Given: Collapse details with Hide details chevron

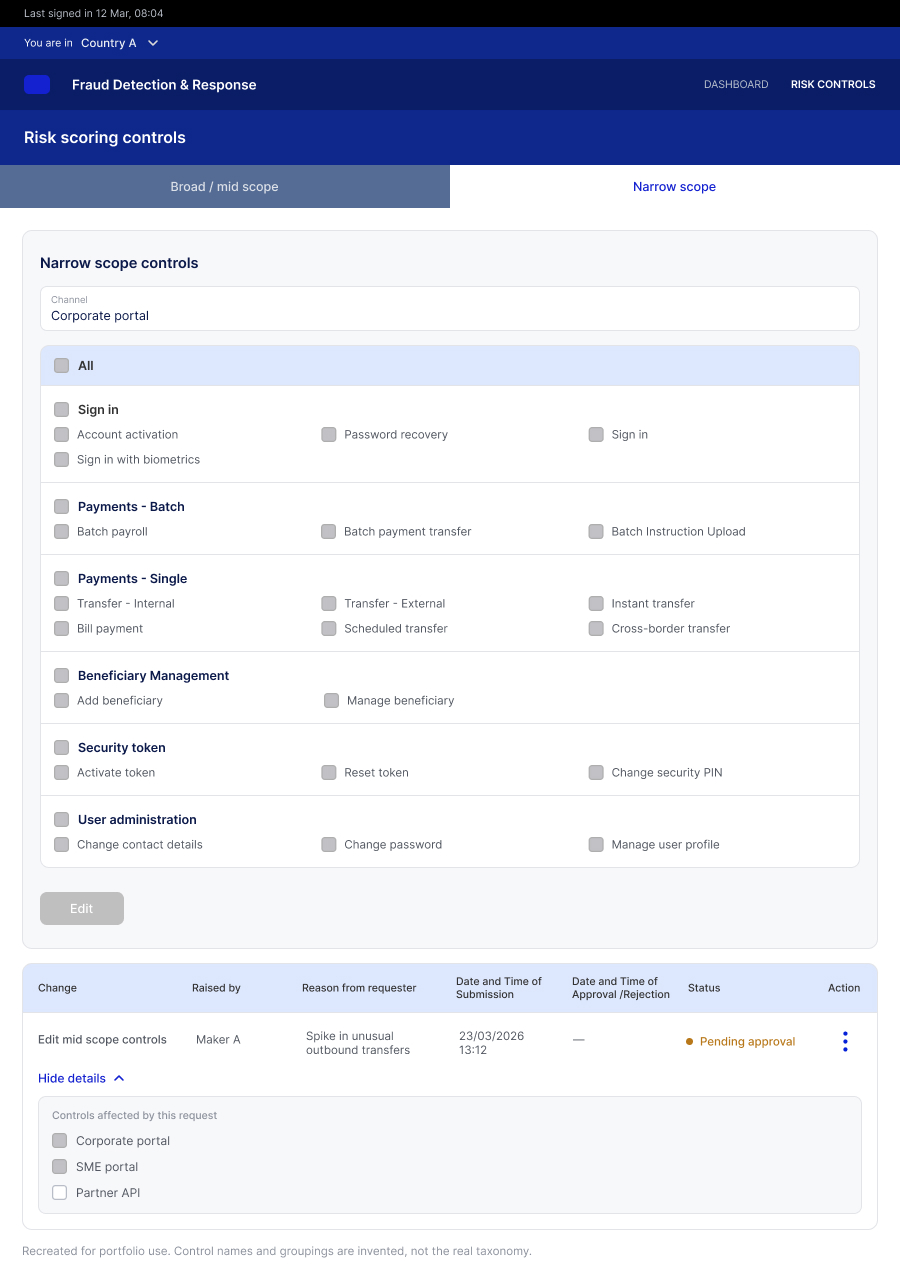Looking at the screenshot, I should 119,1078.
